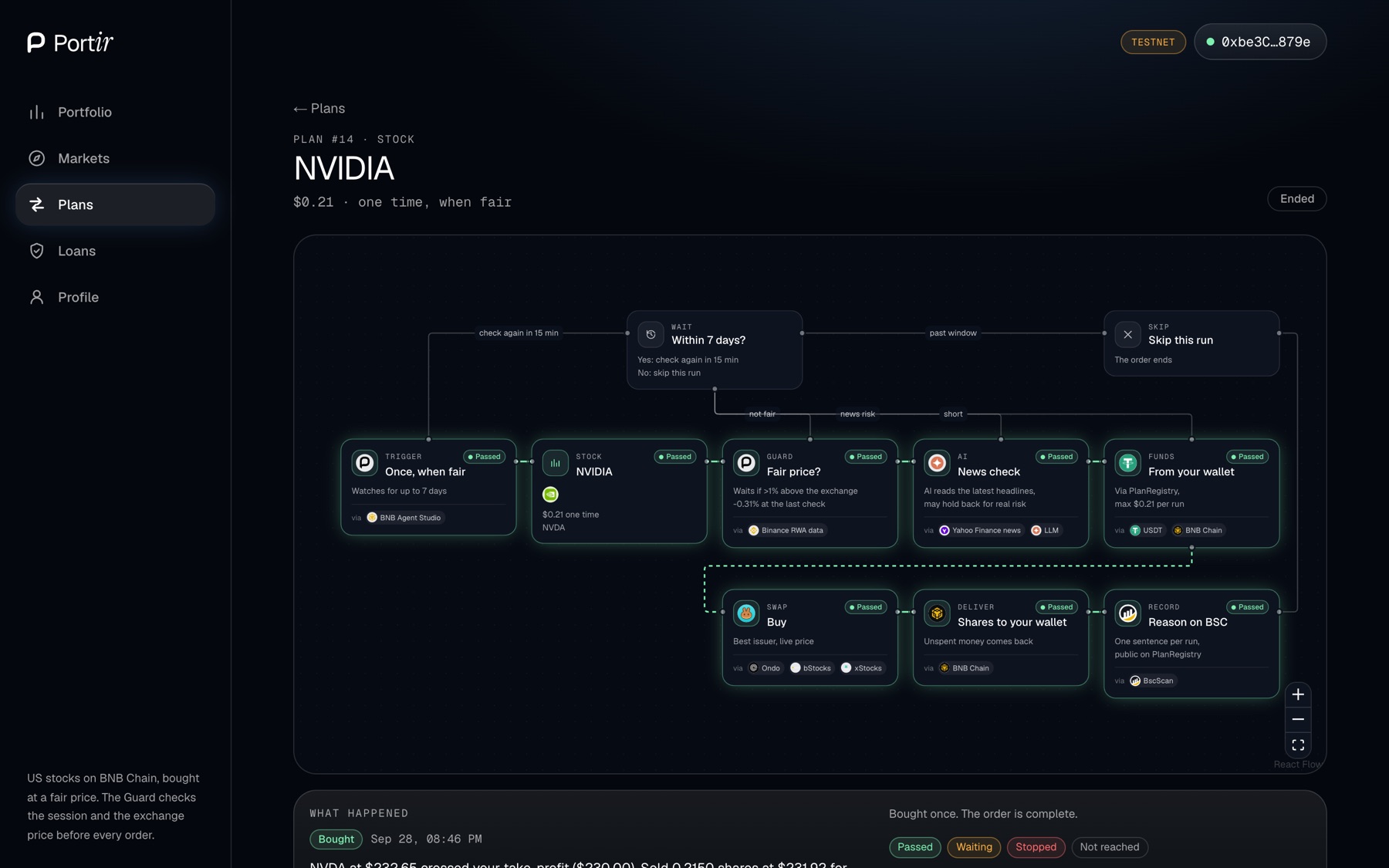Click the Funds node USDT icon
Screen dimensions: 1389x868
1127,463
